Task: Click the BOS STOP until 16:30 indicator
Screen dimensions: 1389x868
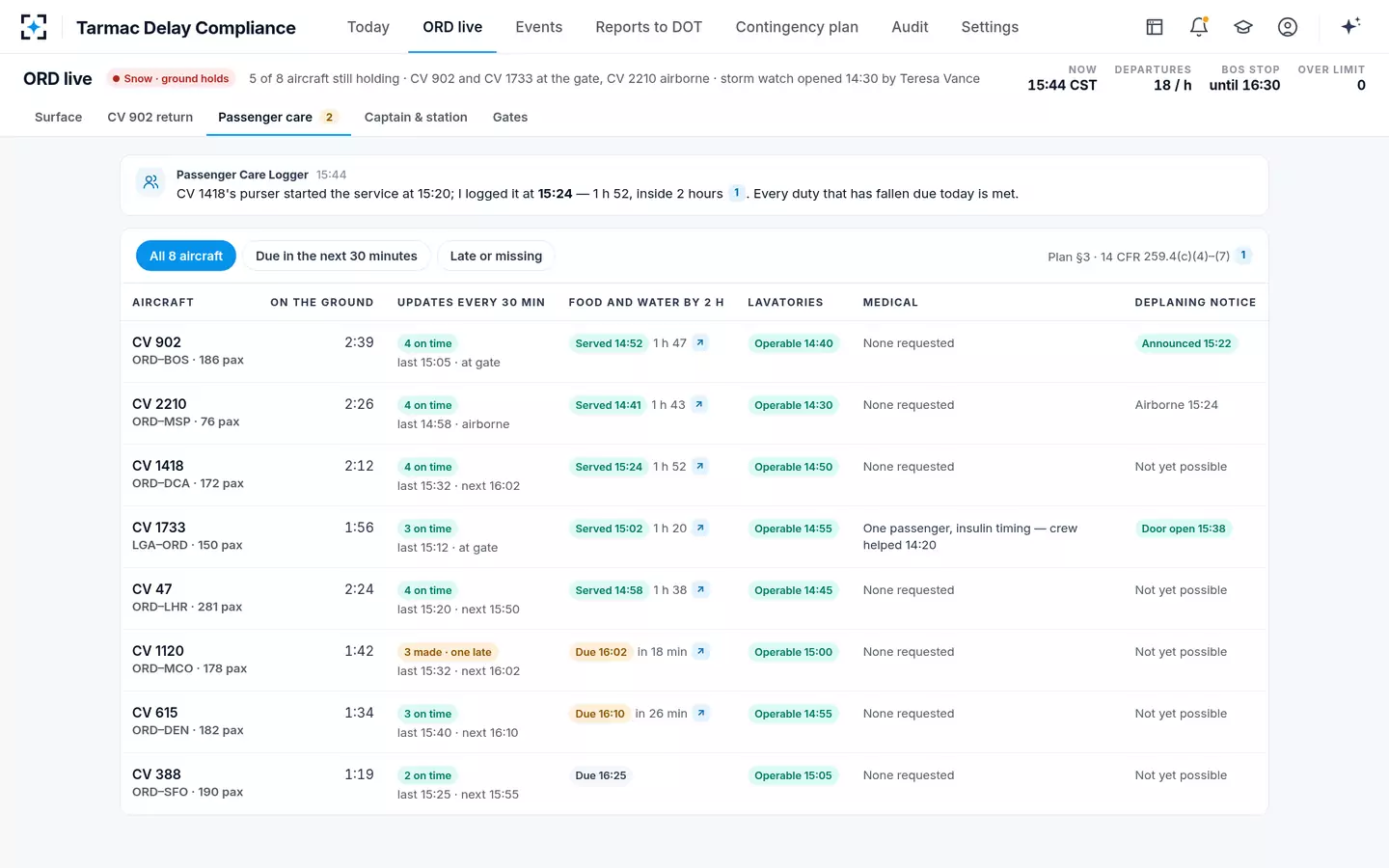Action: pos(1244,78)
